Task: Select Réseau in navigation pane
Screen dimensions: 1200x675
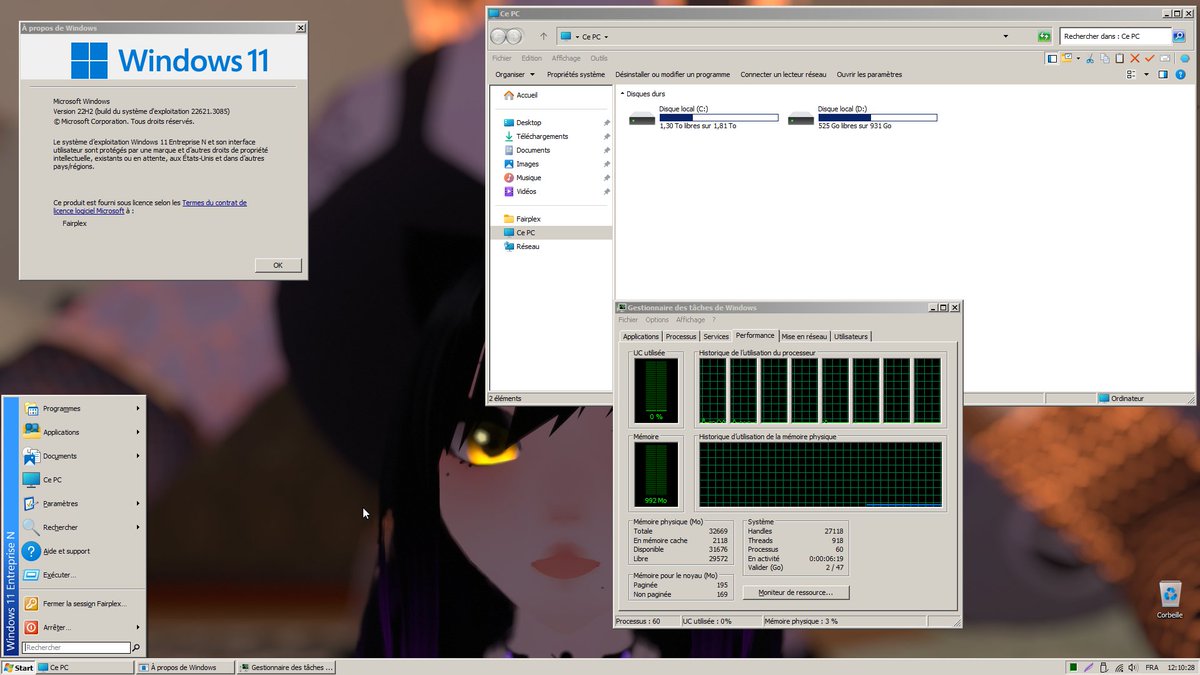Action: click(x=521, y=246)
